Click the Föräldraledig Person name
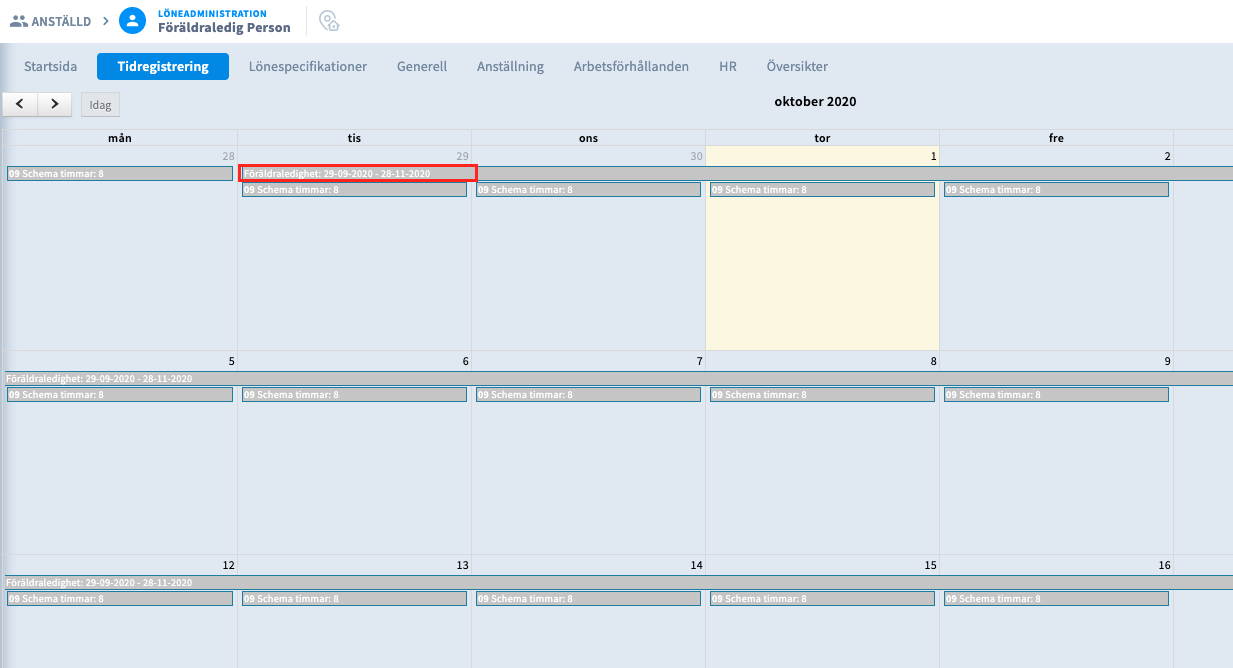 [224, 28]
